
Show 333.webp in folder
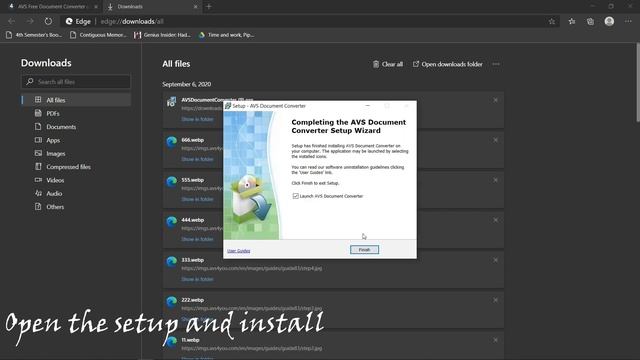coord(197,279)
